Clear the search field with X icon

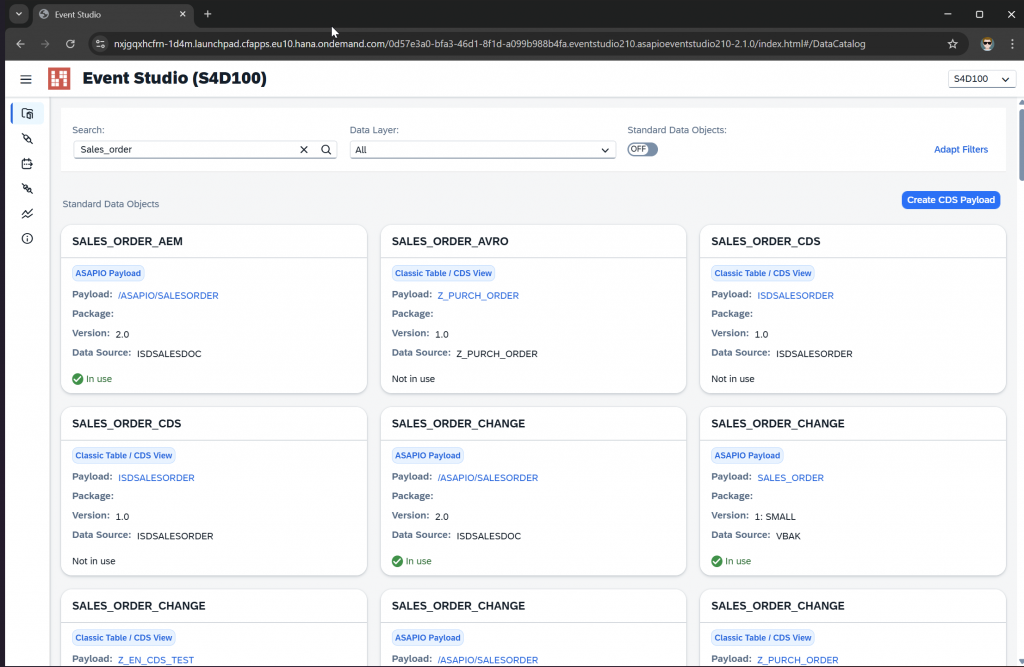point(304,149)
